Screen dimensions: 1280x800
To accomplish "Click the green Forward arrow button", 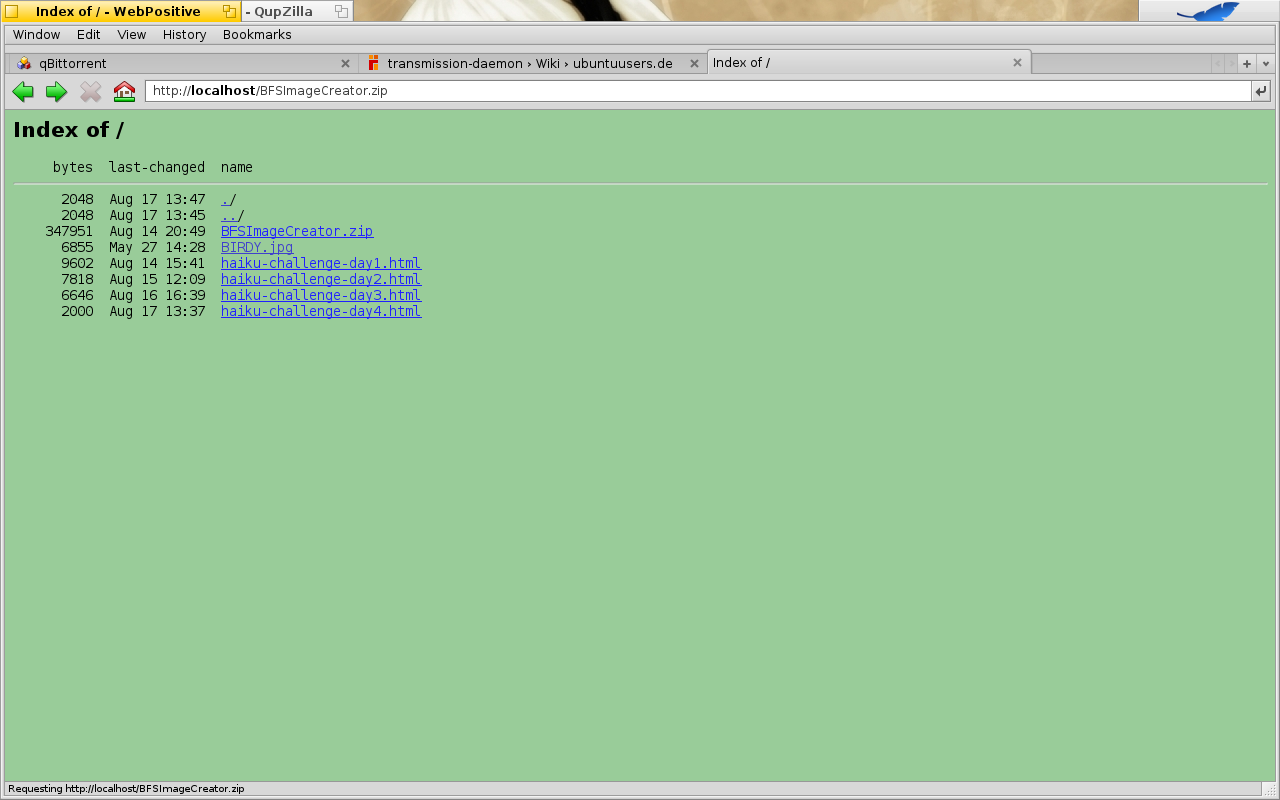I will (x=57, y=92).
